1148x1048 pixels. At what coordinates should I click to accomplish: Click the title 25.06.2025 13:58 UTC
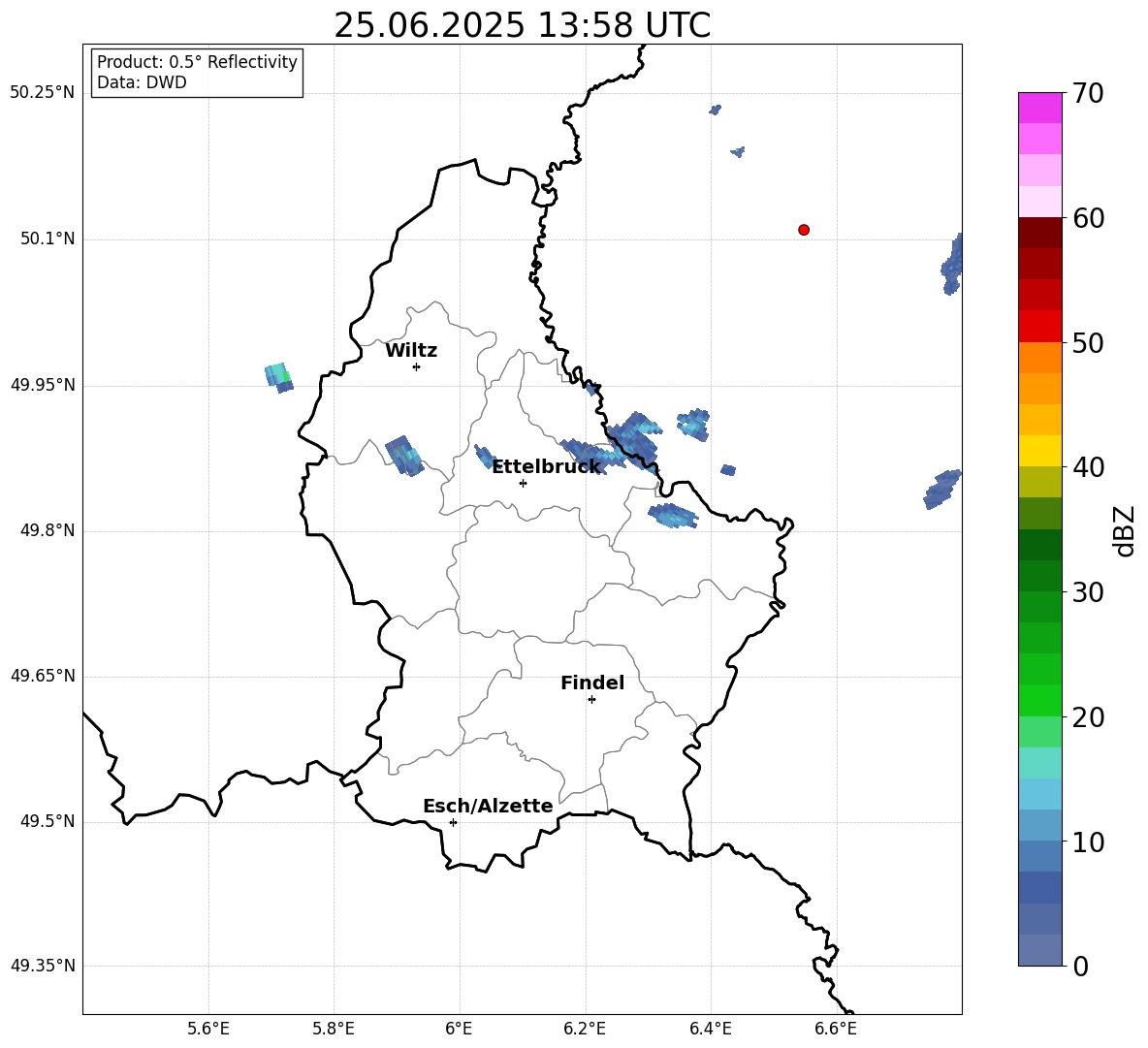[522, 25]
